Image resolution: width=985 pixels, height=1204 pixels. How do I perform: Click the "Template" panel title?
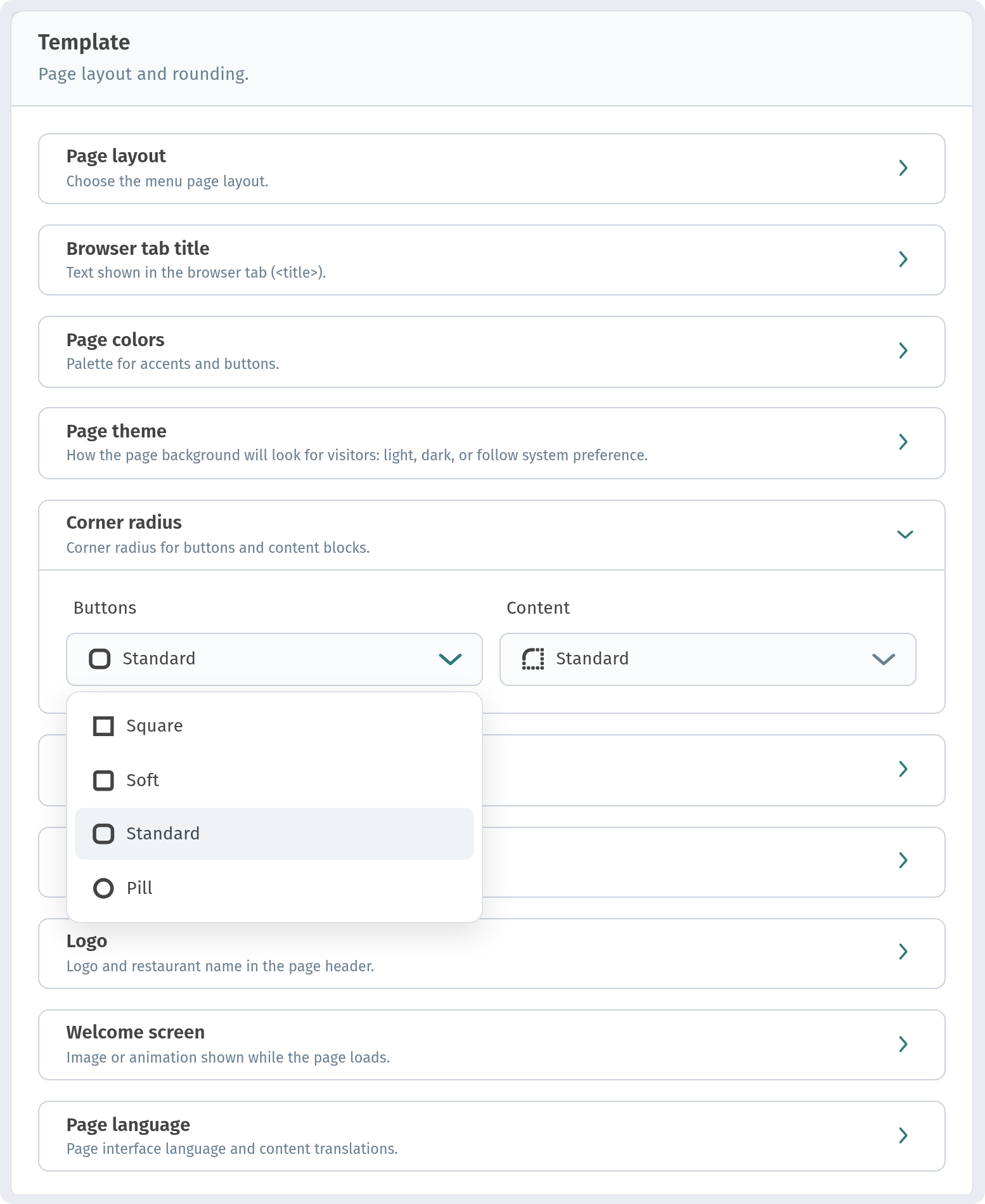pos(84,42)
